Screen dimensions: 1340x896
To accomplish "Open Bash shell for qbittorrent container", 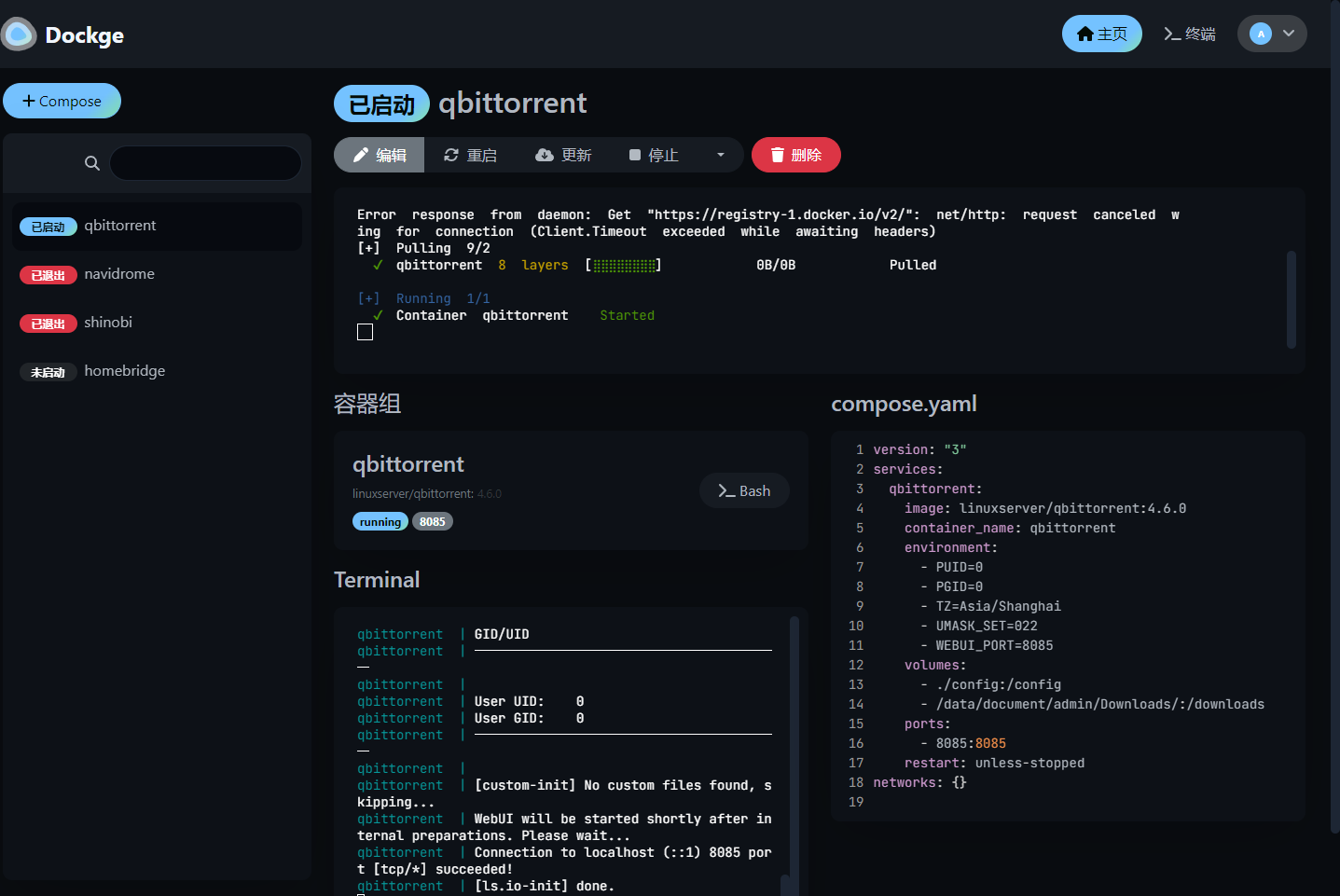I will tap(744, 490).
